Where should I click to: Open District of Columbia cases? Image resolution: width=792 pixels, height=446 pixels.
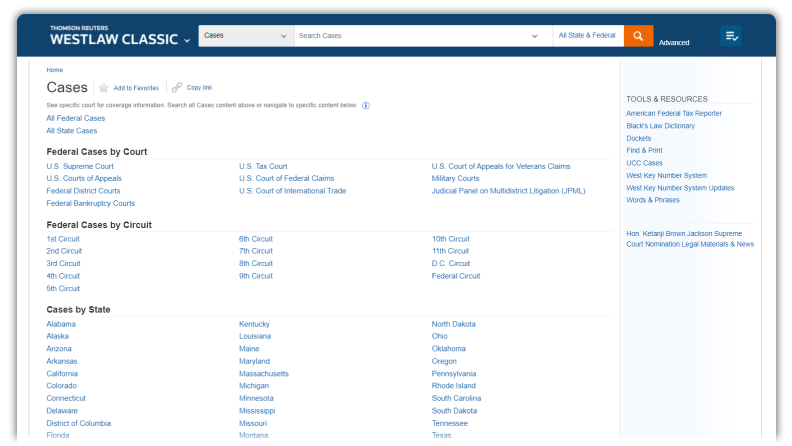[78, 423]
